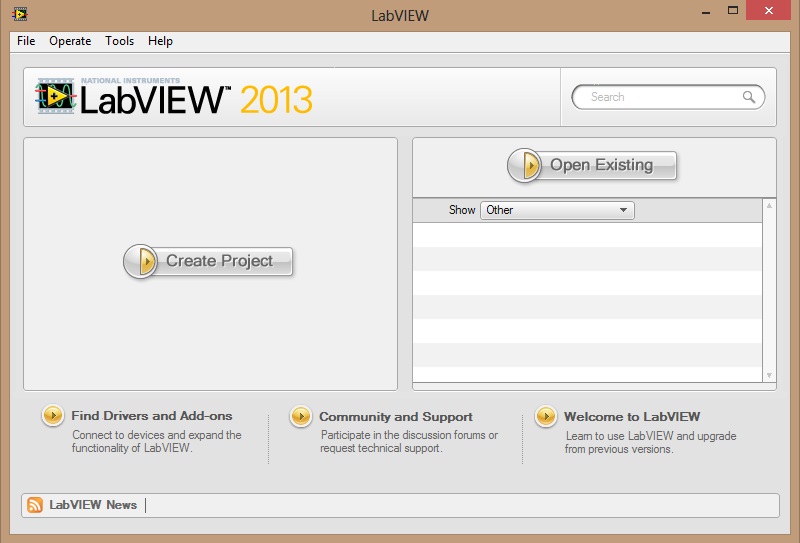Image resolution: width=800 pixels, height=543 pixels.
Task: Open the Operate menu
Action: coord(70,41)
